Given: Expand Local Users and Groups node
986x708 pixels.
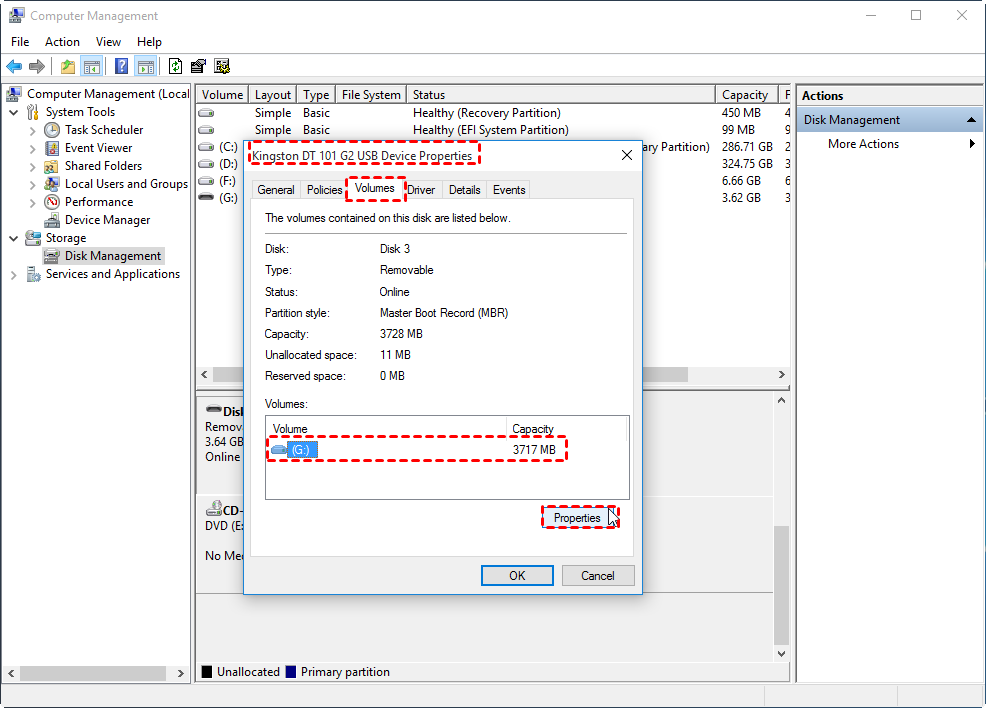Looking at the screenshot, I should [33, 185].
